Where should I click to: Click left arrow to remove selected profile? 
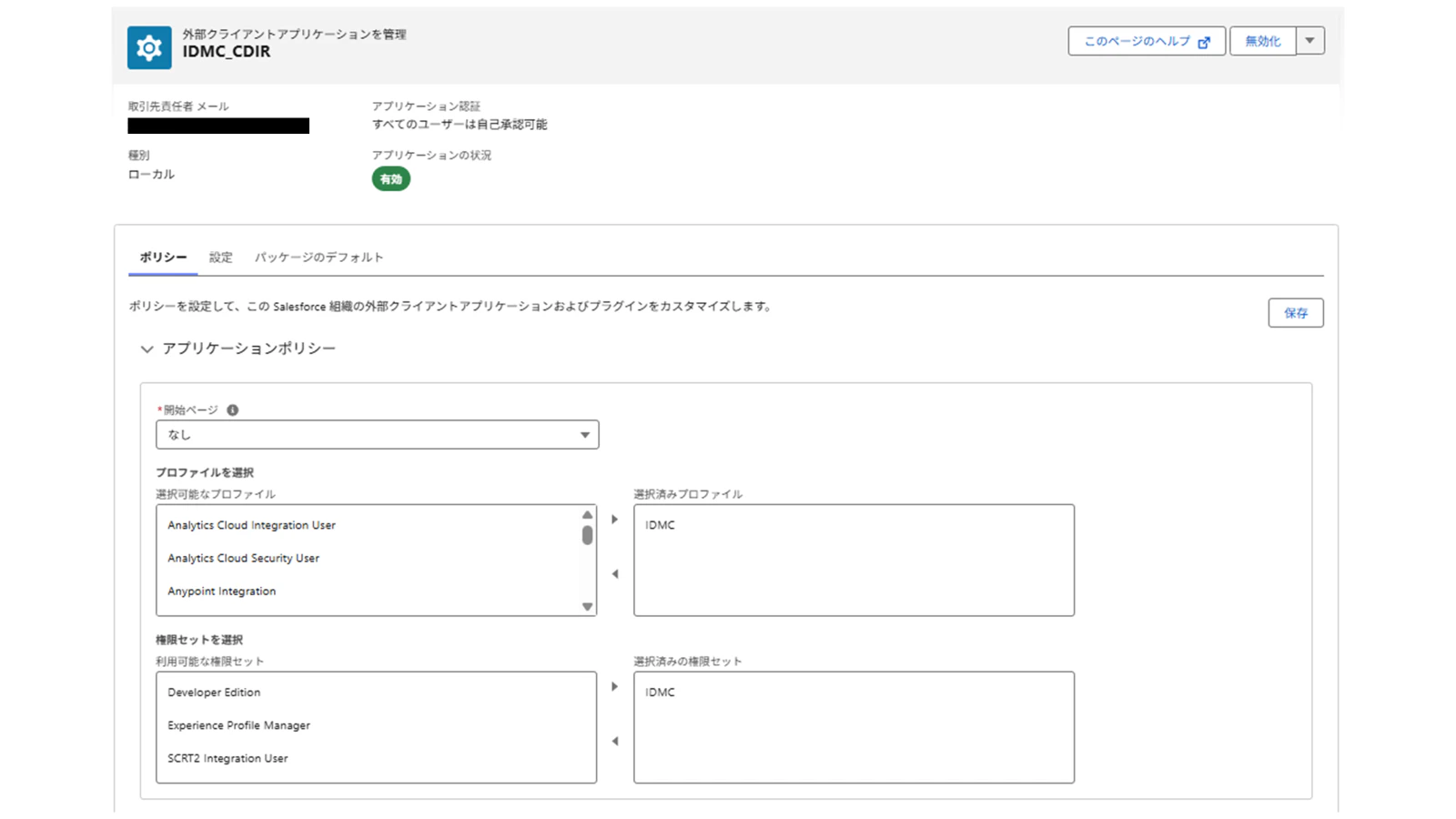pos(615,574)
